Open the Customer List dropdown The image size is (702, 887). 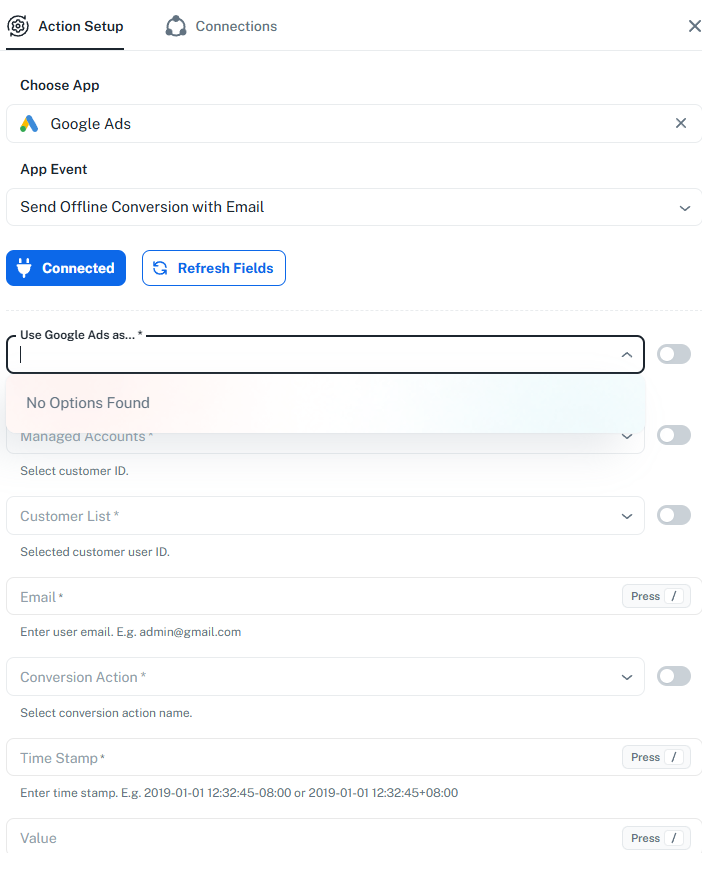[x=325, y=516]
